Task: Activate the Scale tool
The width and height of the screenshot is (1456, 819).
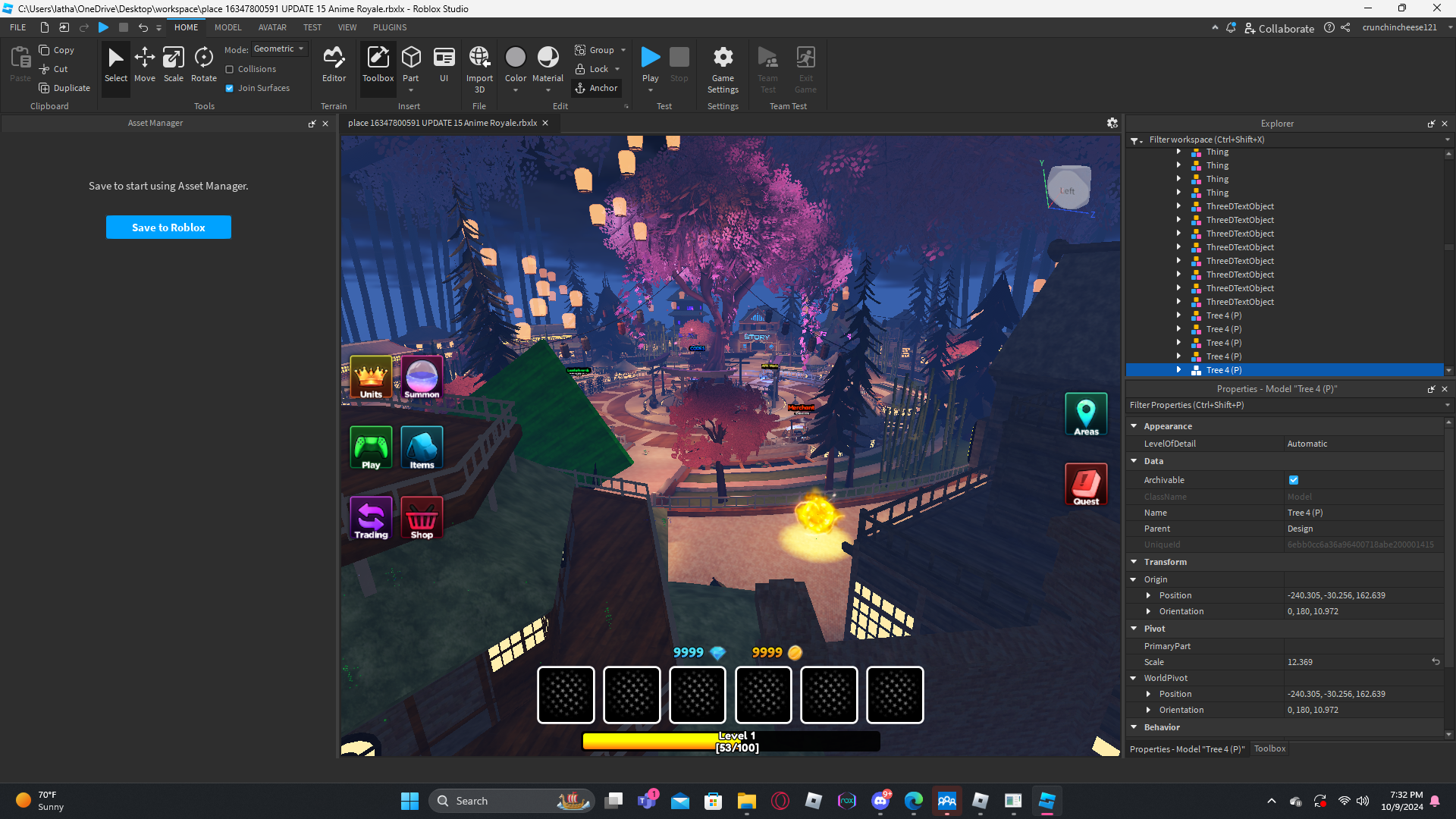Action: pos(173,64)
